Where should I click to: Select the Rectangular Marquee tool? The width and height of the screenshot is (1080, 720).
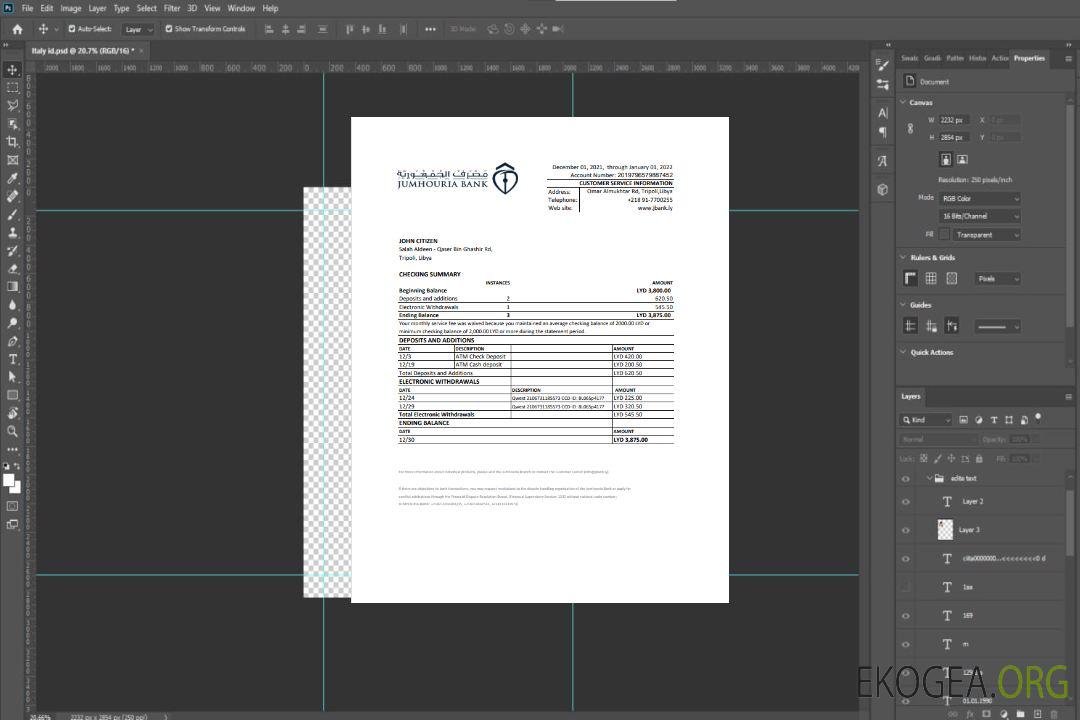pos(12,88)
